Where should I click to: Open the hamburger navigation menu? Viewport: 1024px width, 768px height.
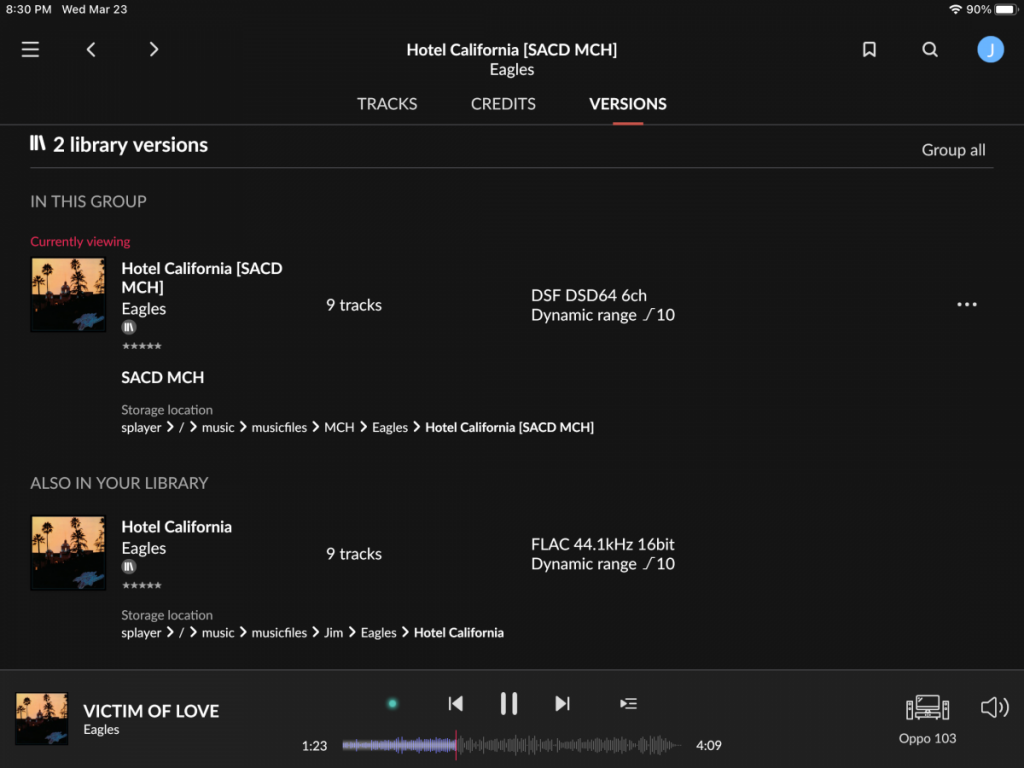pos(30,50)
